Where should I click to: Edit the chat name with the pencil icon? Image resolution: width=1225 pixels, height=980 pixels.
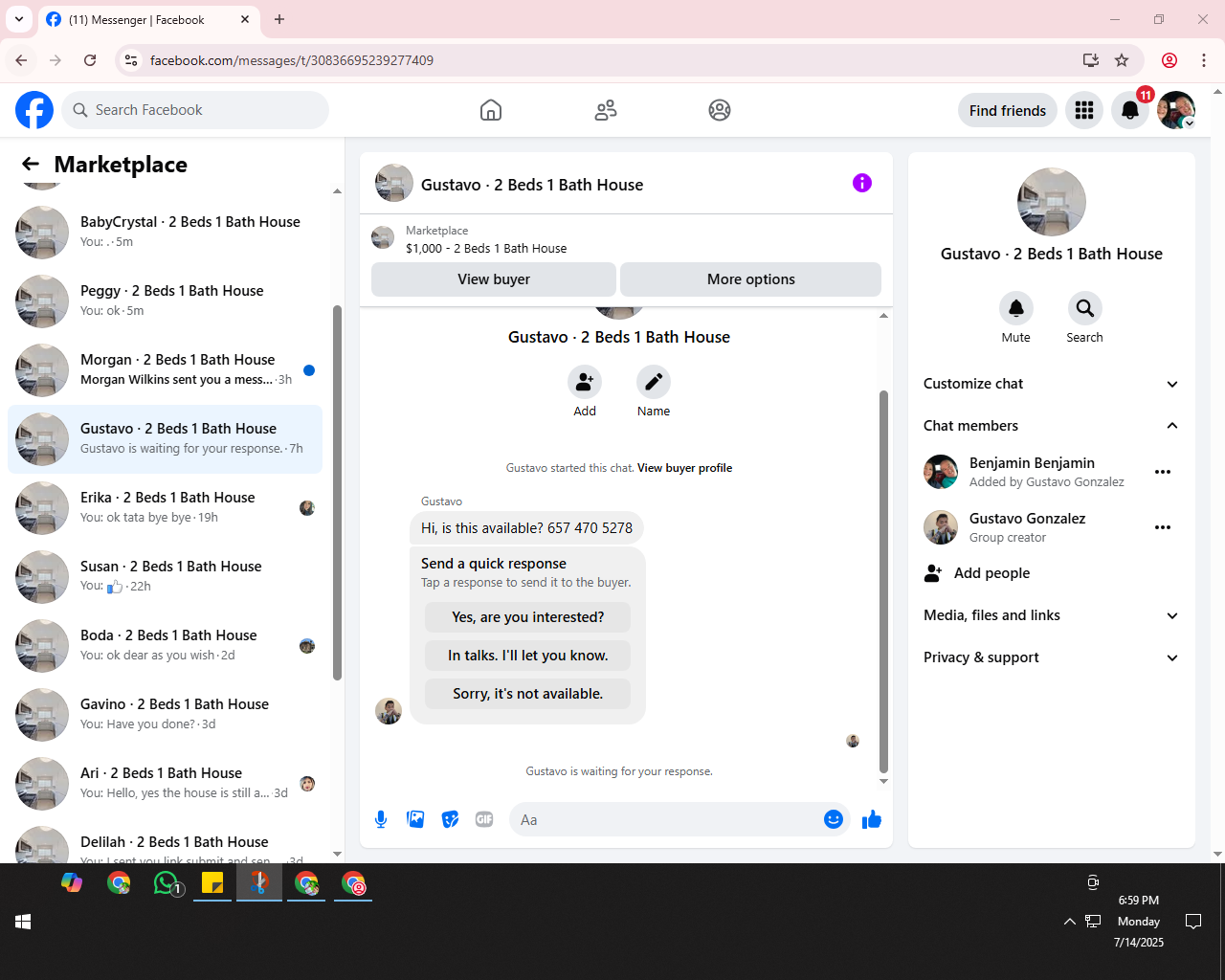pos(654,382)
